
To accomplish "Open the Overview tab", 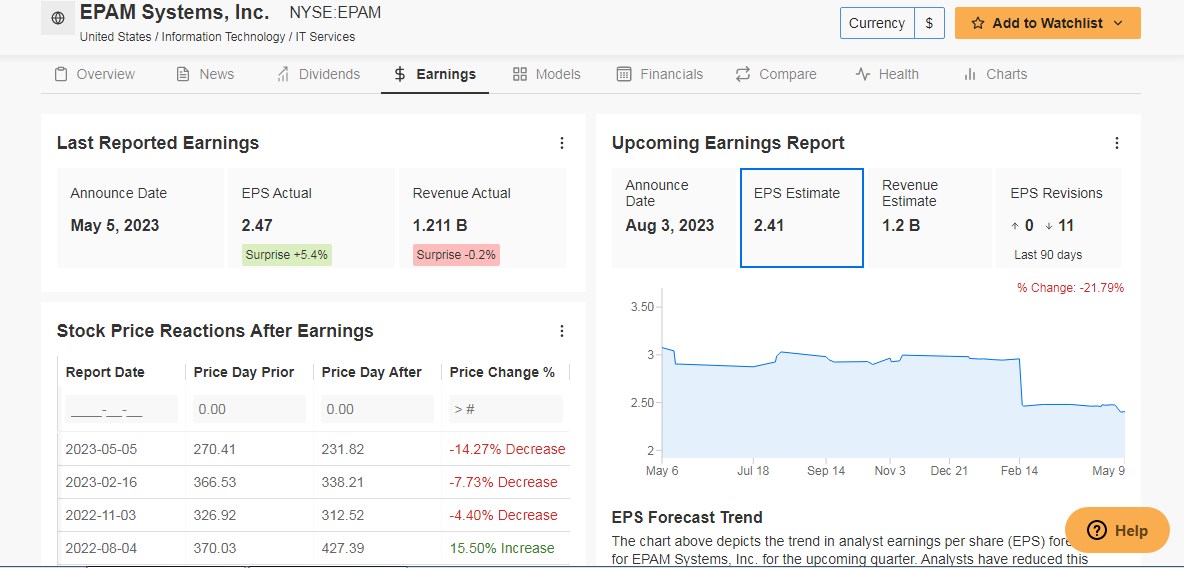I will pos(95,74).
